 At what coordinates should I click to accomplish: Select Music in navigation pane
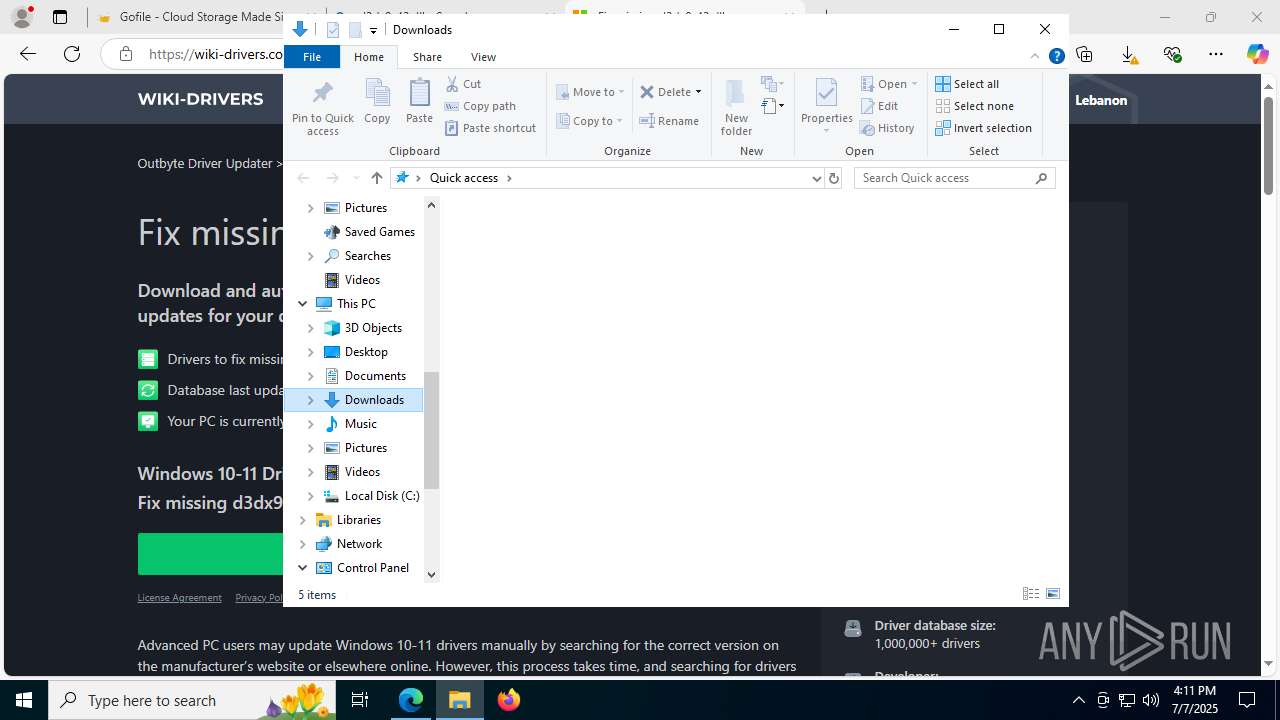[360, 424]
